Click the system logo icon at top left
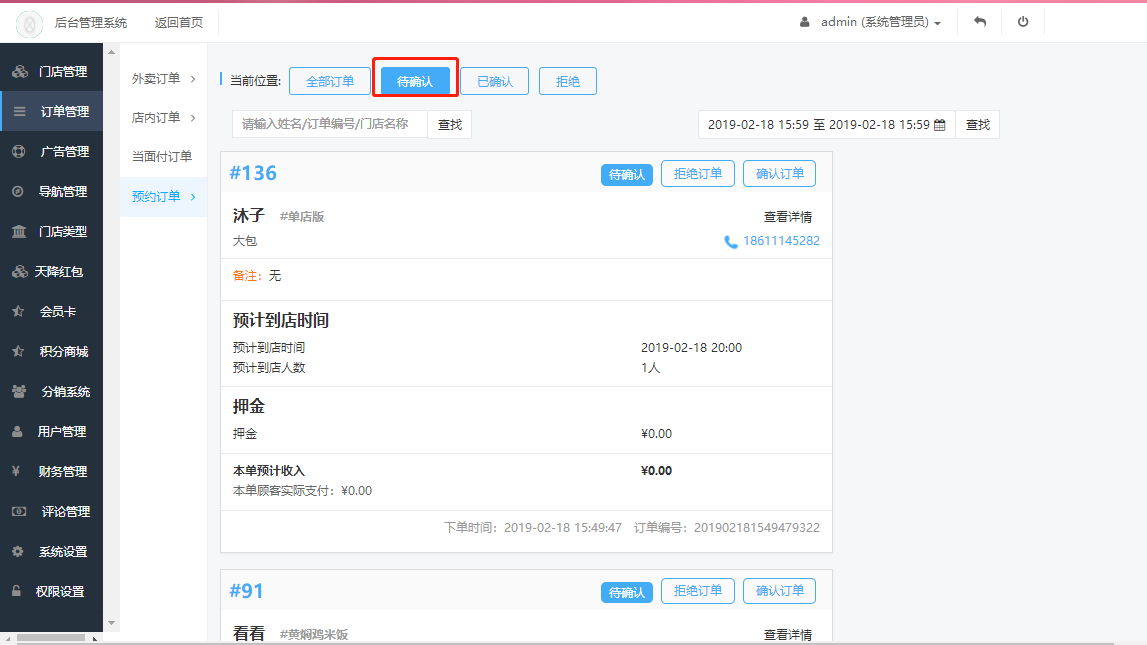 tap(29, 24)
